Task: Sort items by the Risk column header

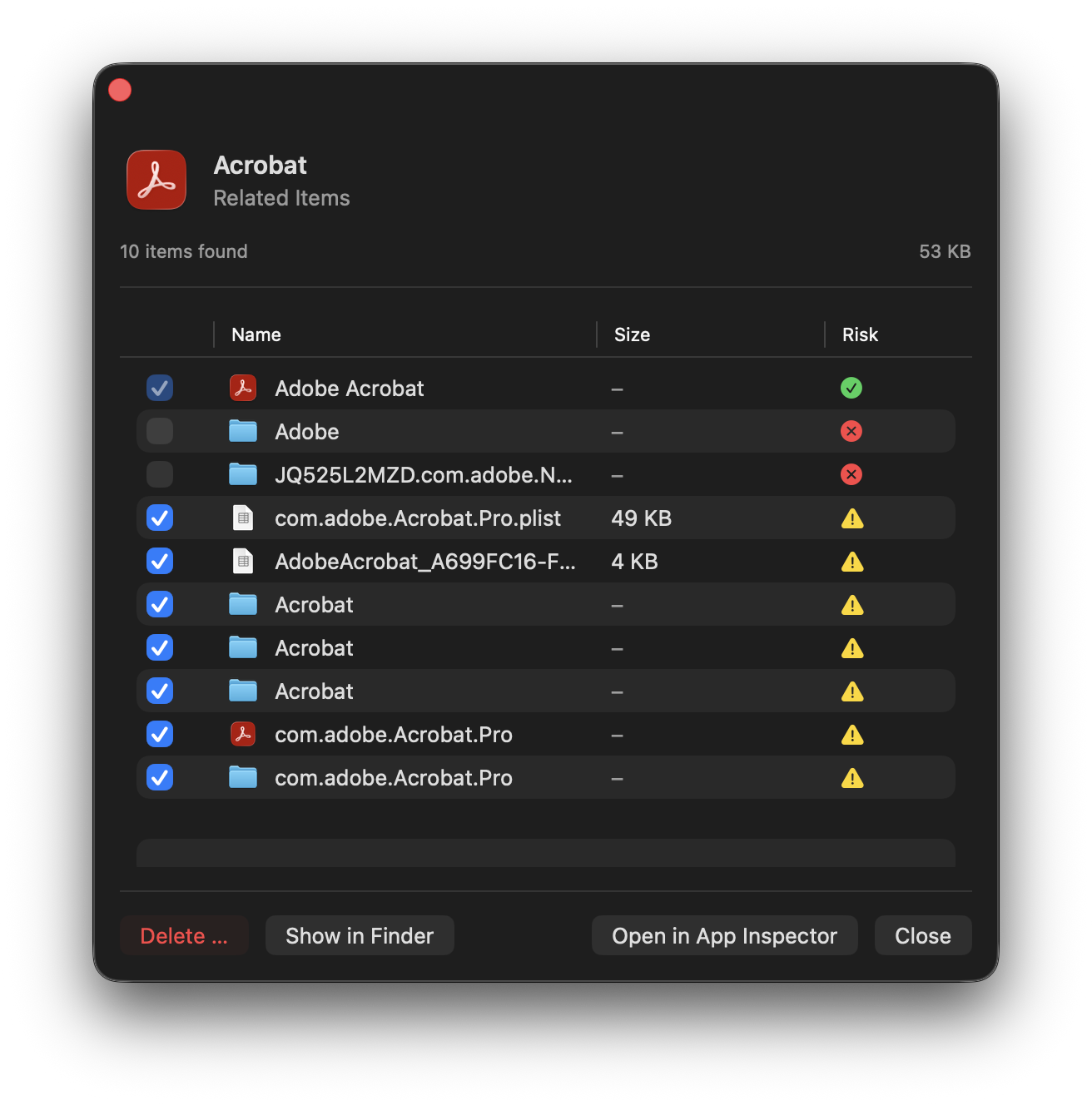Action: [860, 334]
